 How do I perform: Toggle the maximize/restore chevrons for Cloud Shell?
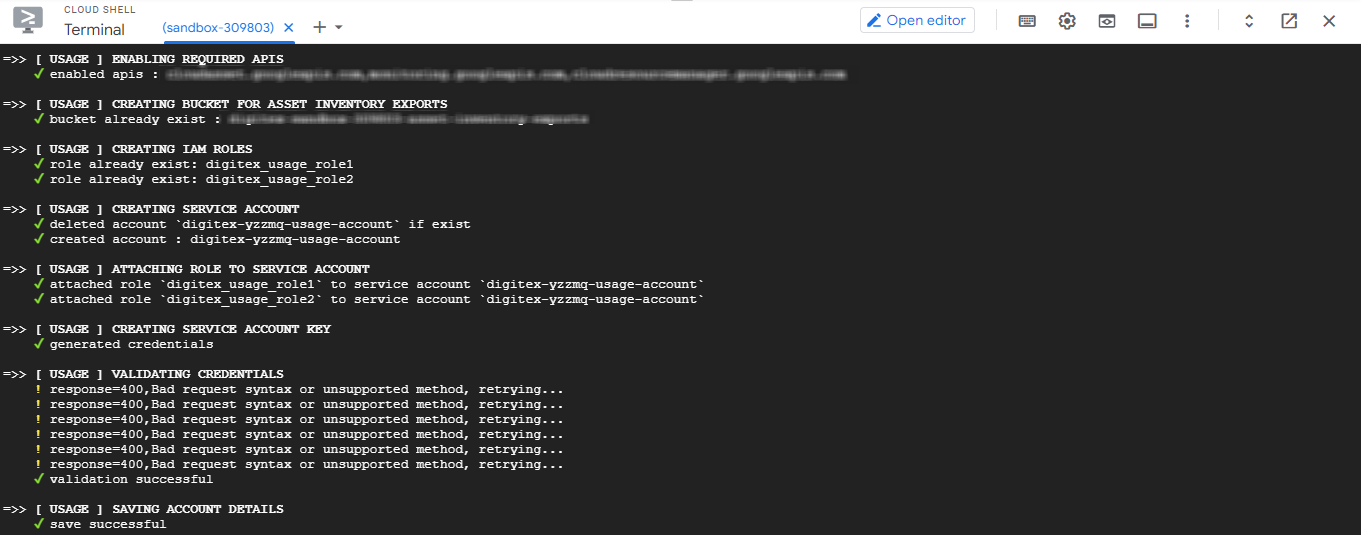coord(1249,21)
